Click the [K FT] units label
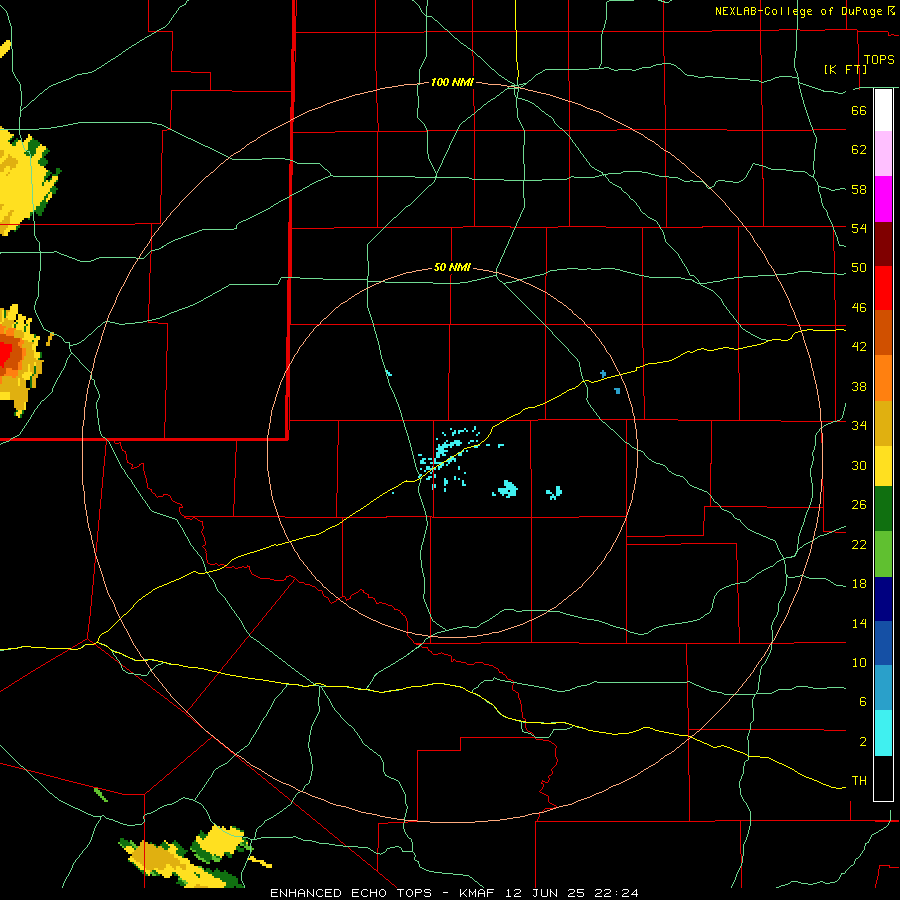 [845, 69]
